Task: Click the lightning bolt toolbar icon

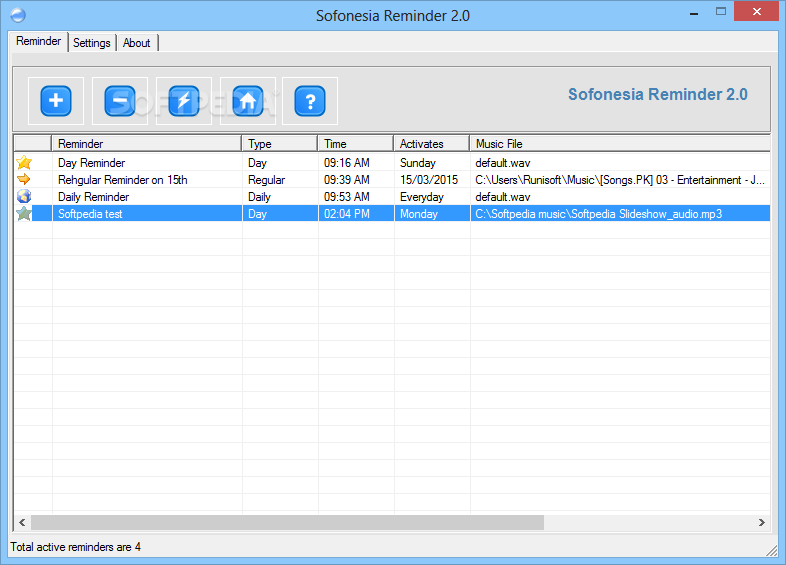Action: coord(183,101)
